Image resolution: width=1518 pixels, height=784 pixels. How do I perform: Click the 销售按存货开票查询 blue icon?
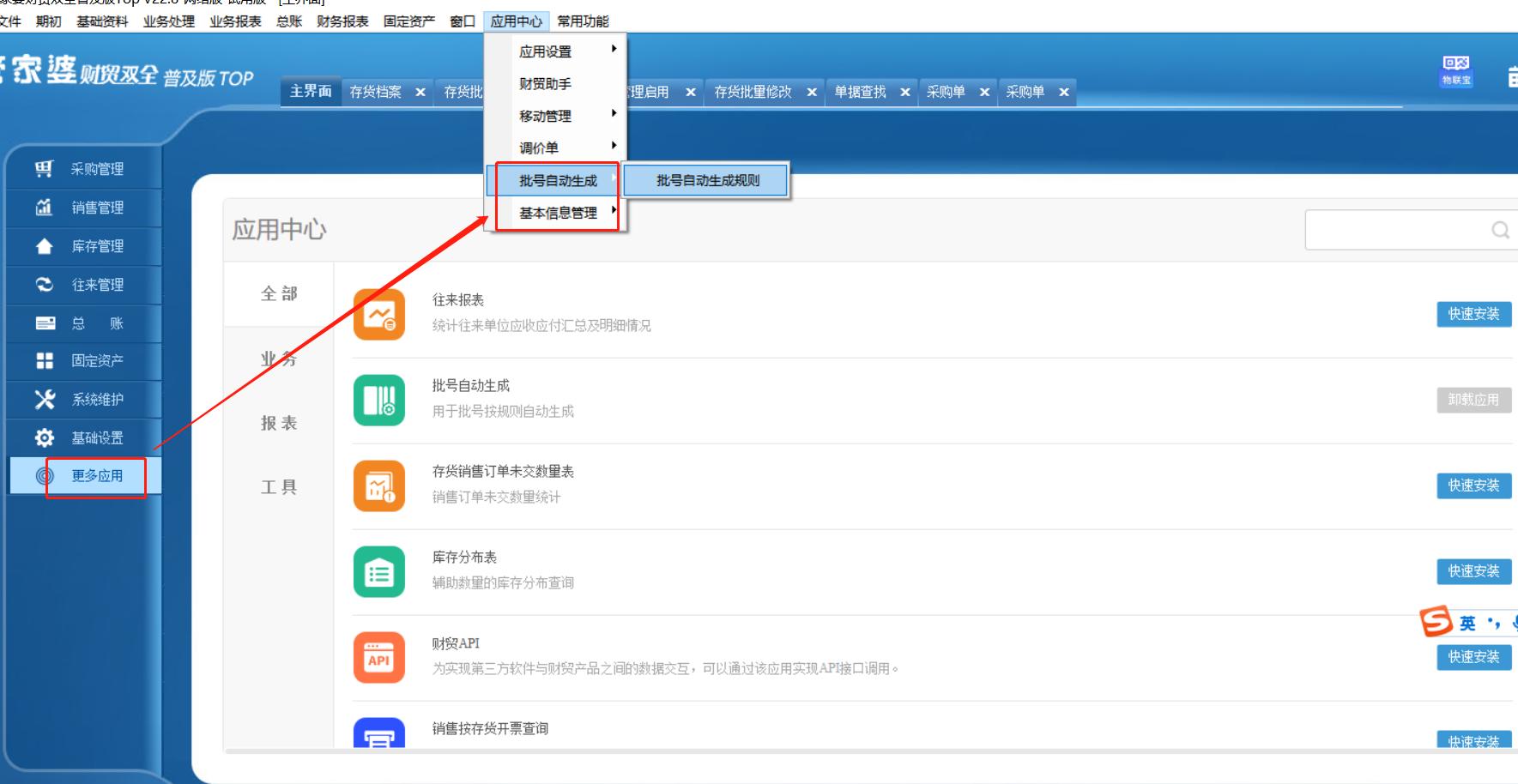pyautogui.click(x=379, y=733)
